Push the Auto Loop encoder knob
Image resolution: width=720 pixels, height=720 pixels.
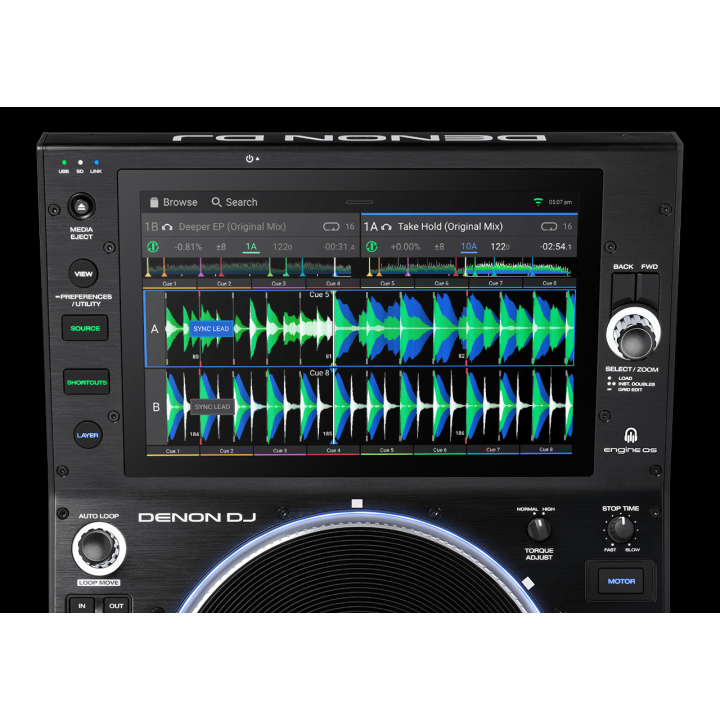pos(99,548)
